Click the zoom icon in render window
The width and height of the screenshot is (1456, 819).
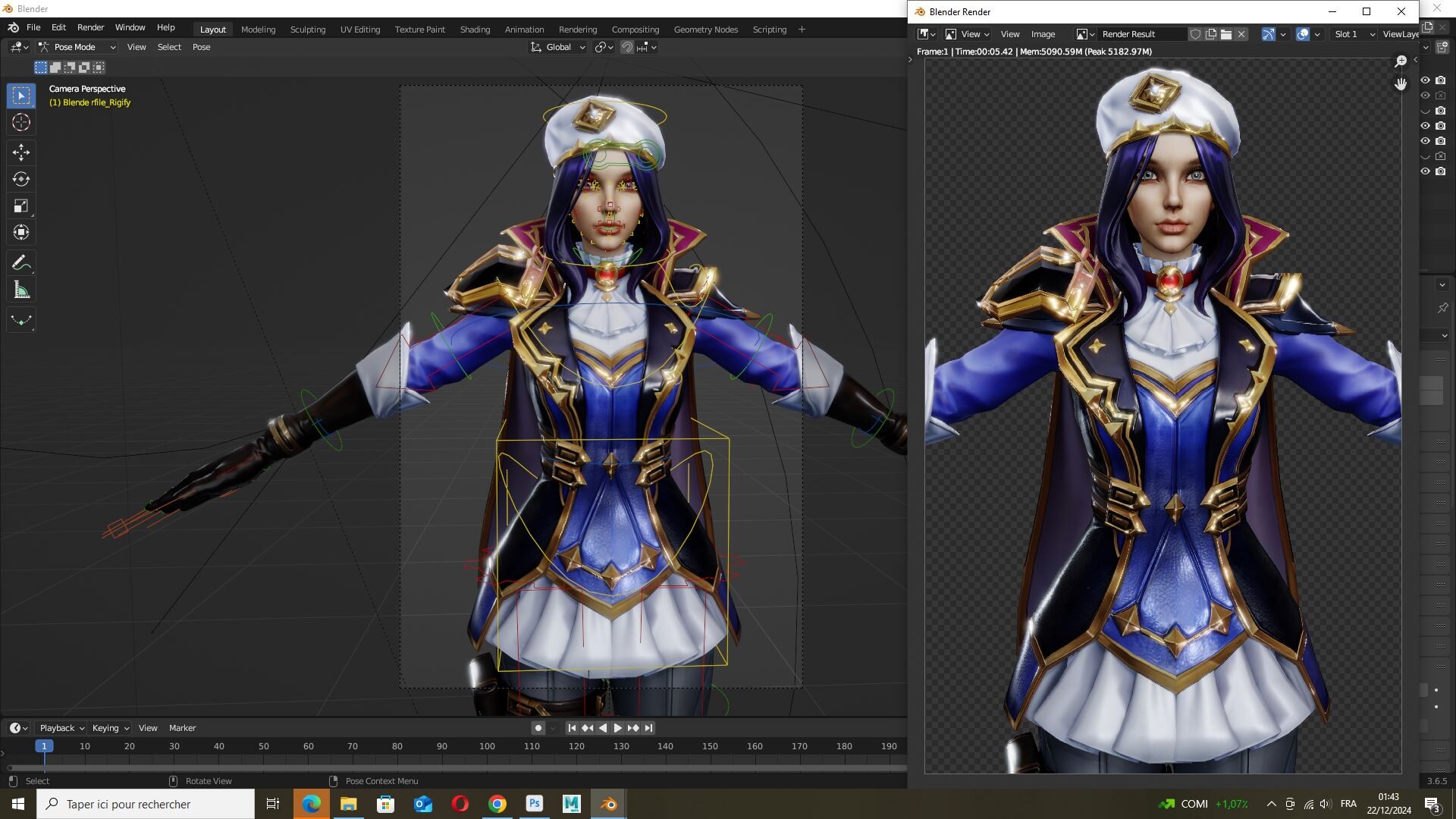click(1401, 61)
